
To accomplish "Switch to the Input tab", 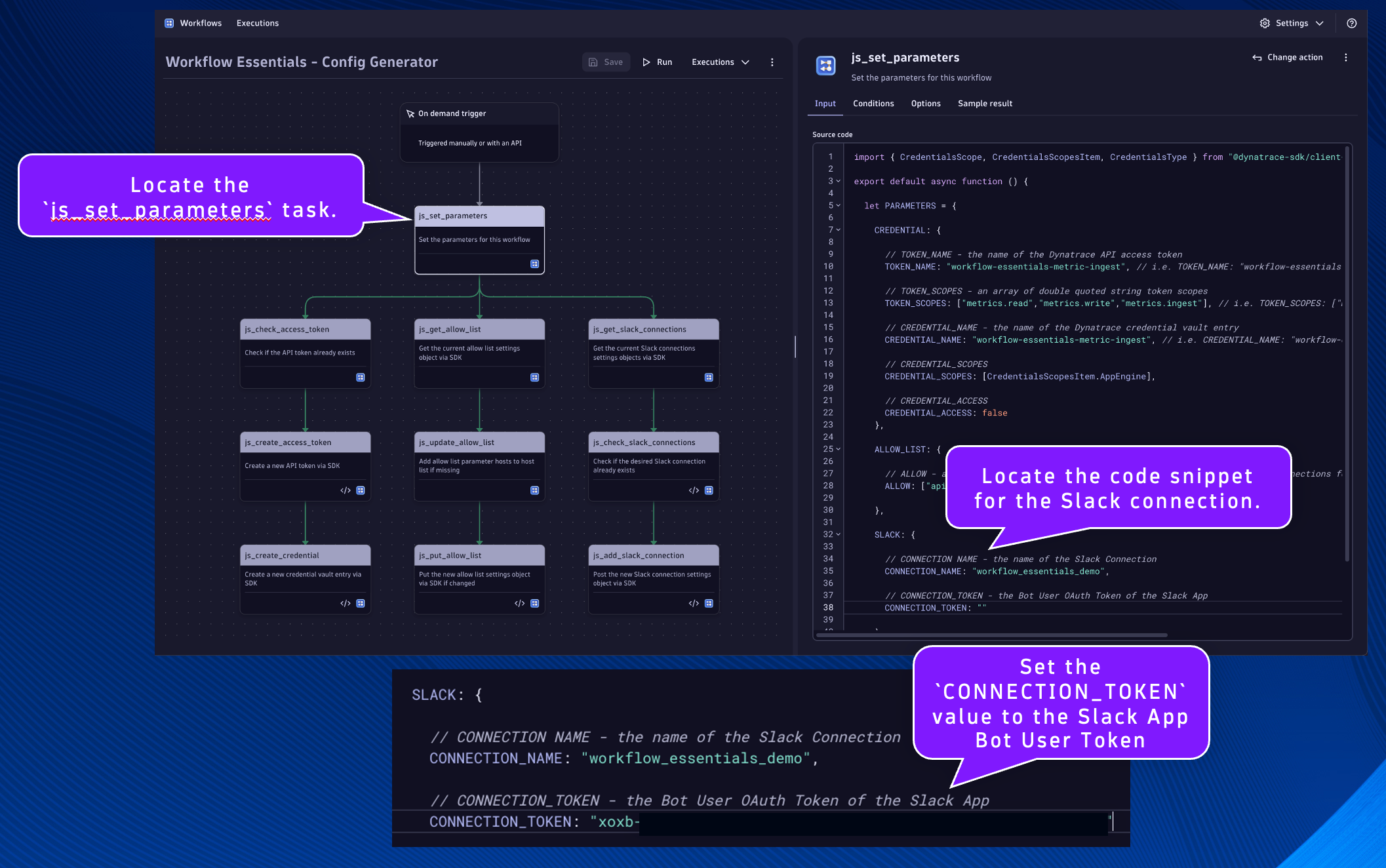I will click(825, 104).
